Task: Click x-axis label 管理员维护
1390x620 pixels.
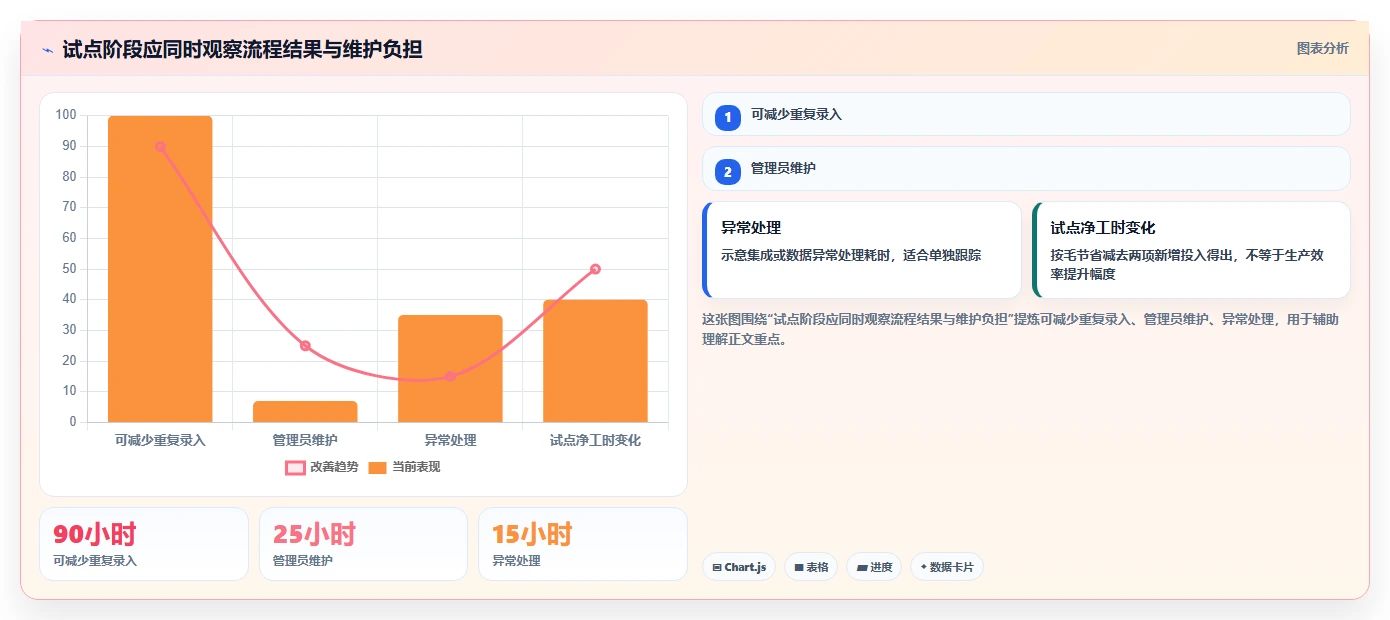Action: click(305, 440)
